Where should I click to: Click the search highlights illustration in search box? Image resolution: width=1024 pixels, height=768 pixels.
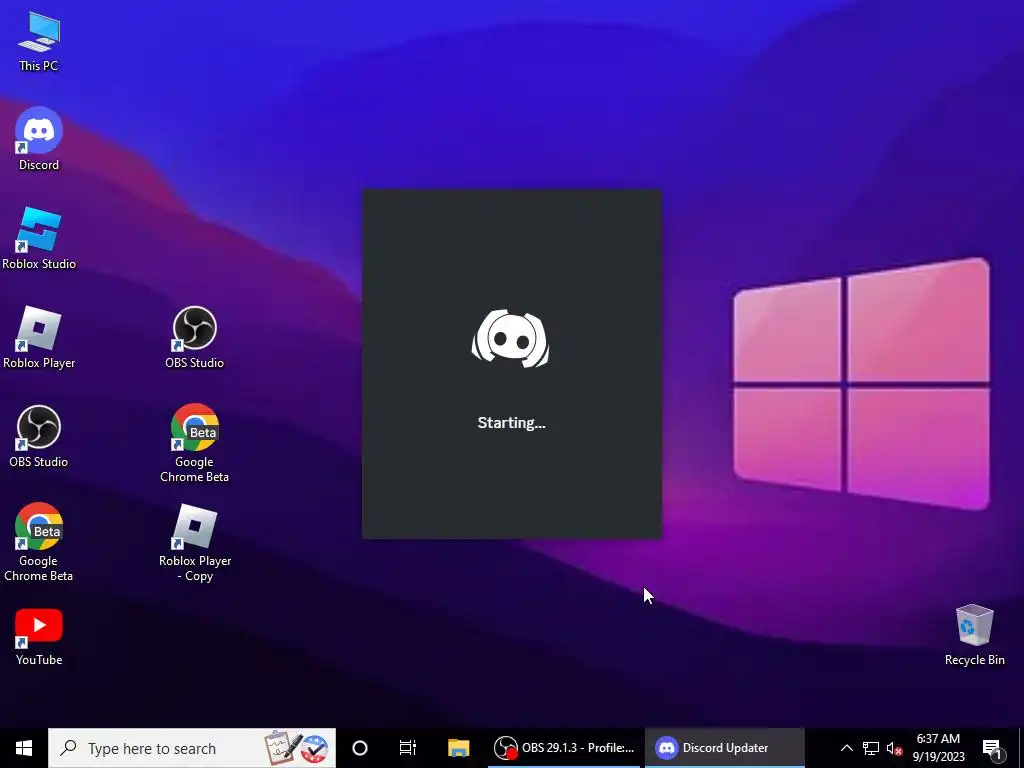296,748
